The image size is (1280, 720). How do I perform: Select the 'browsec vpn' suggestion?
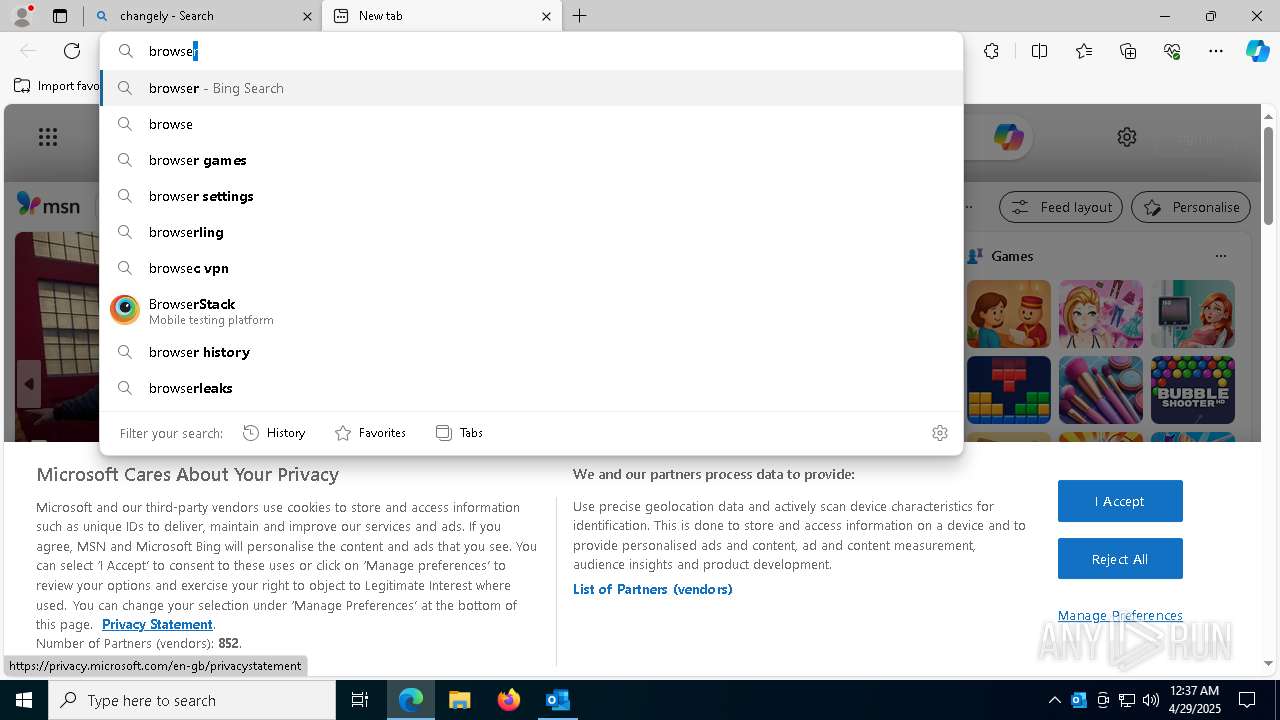point(531,268)
